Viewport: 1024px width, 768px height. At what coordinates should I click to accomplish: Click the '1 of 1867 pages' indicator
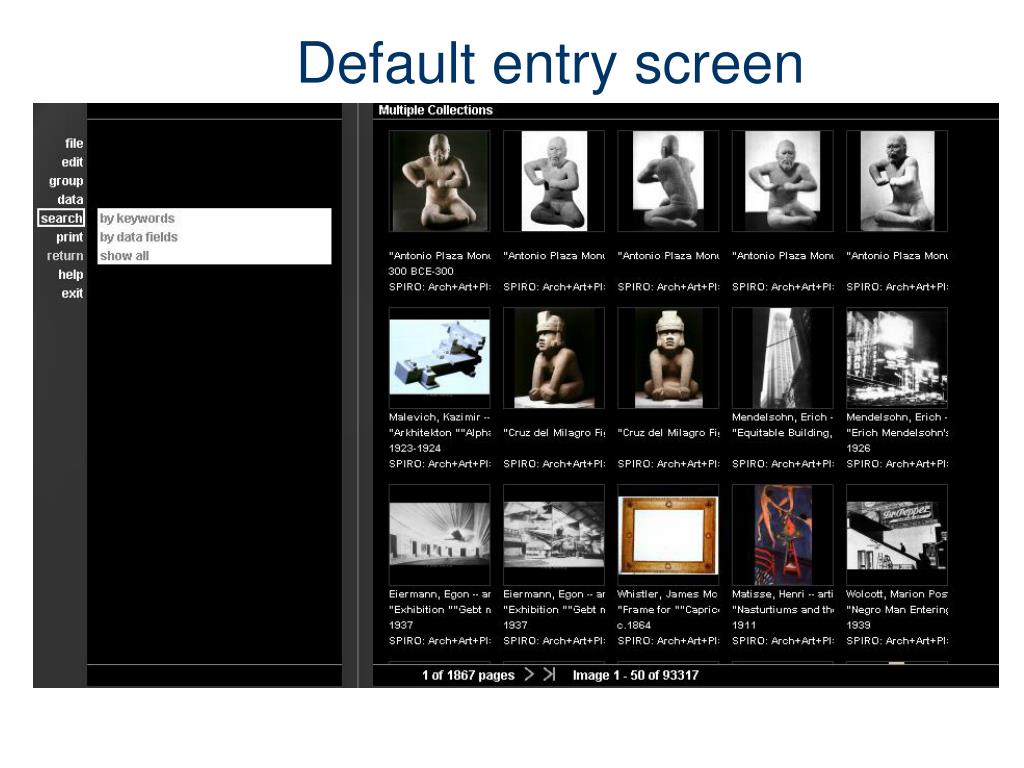coord(468,675)
